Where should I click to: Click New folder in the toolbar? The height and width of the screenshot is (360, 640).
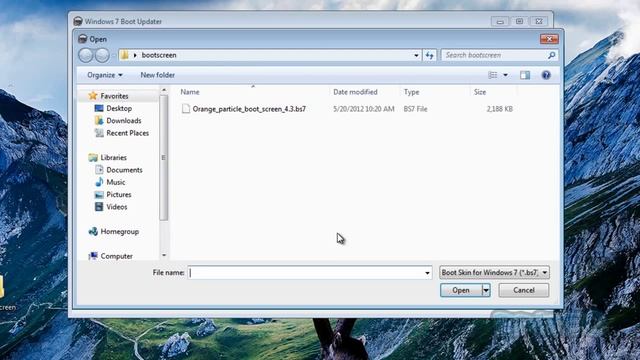pyautogui.click(x=158, y=75)
